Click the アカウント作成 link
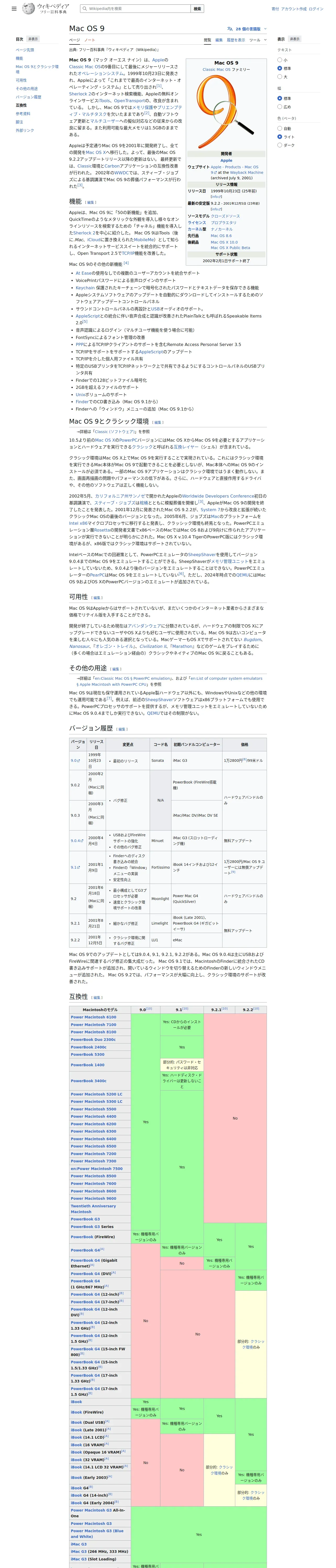 click(x=294, y=9)
